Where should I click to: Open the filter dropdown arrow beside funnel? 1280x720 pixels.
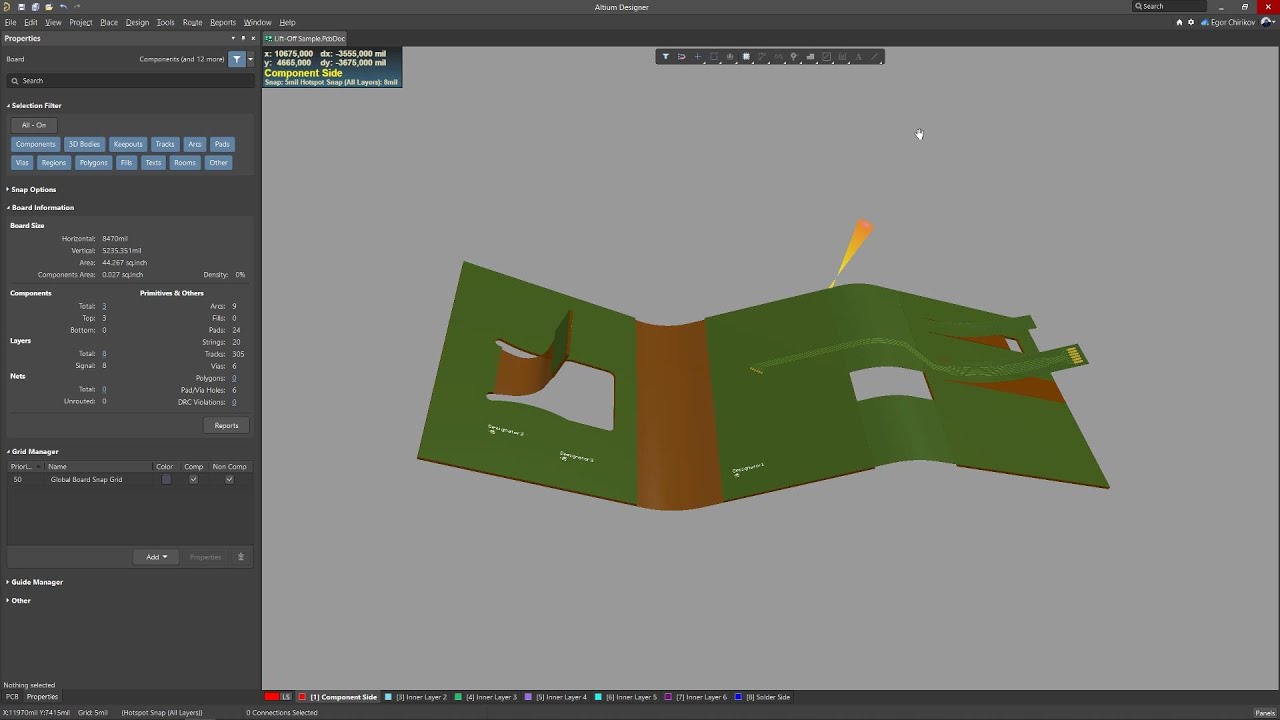[250, 59]
